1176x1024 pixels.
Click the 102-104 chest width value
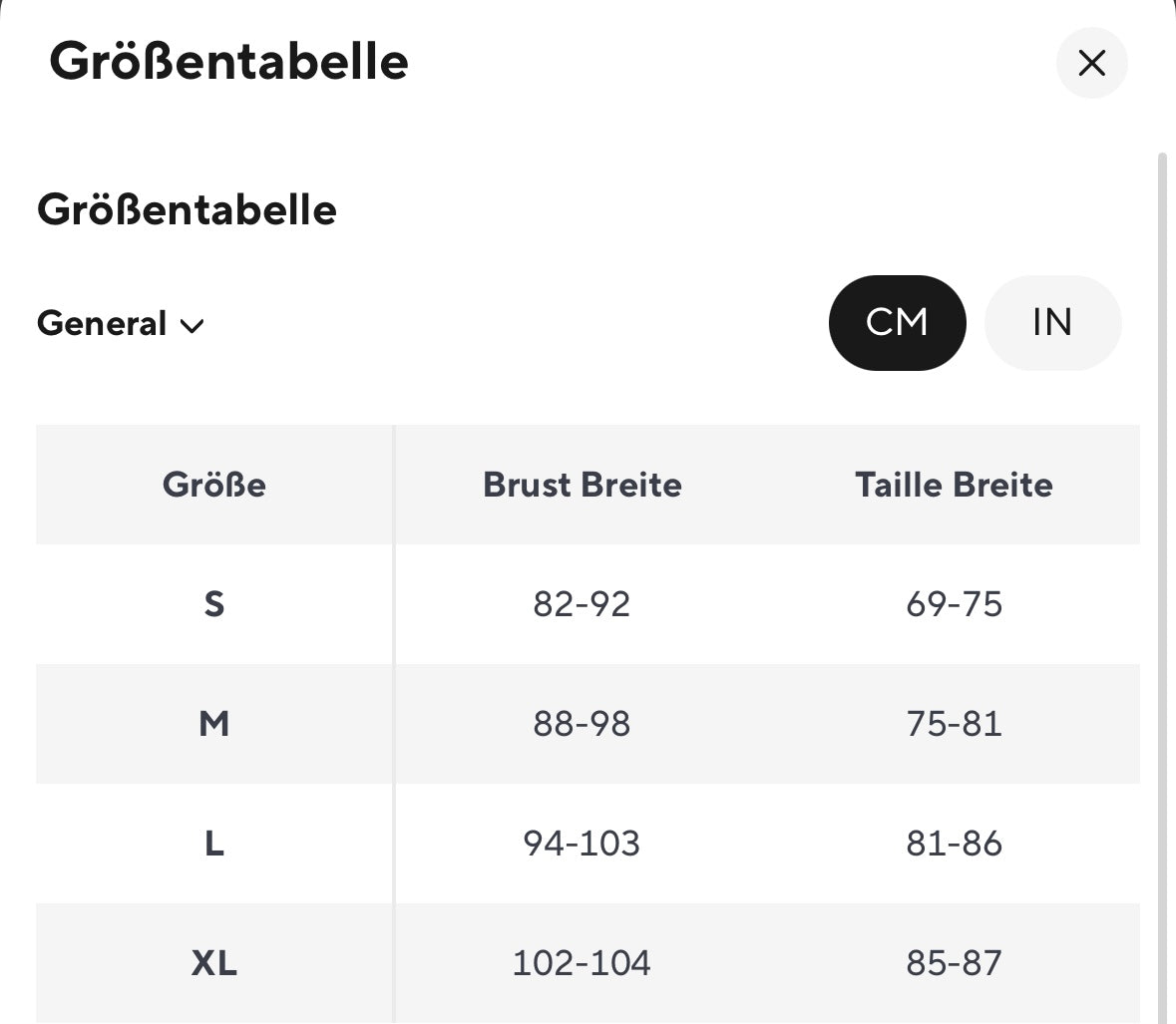582,963
